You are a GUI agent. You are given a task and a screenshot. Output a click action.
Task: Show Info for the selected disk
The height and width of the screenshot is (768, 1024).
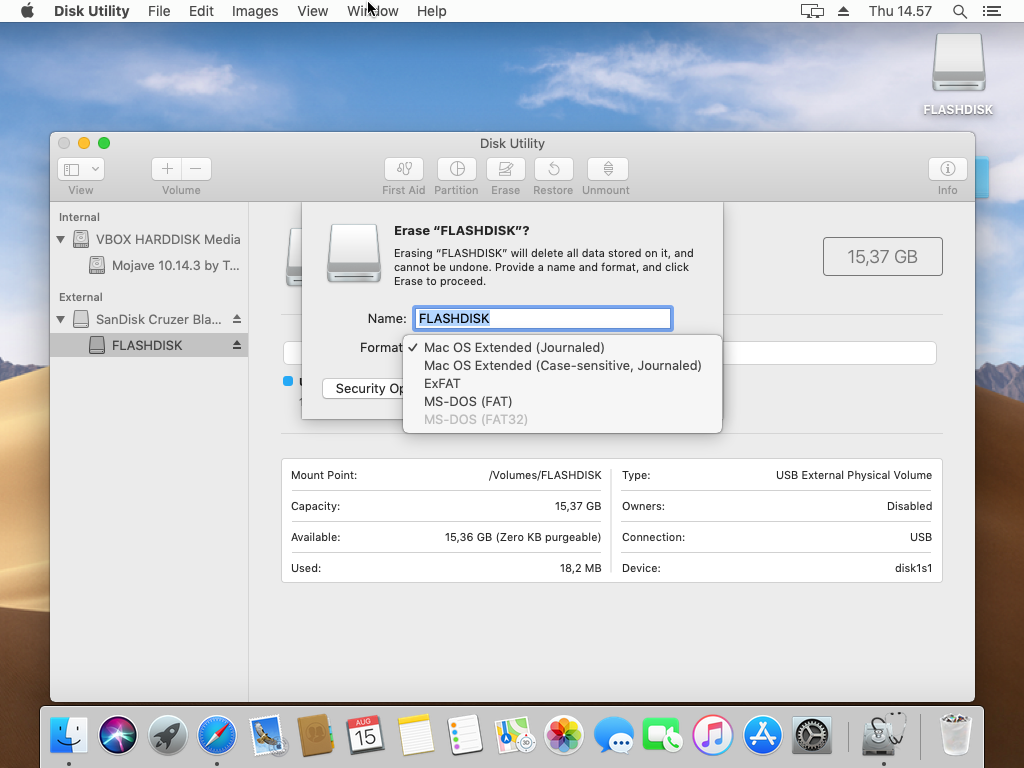click(946, 169)
